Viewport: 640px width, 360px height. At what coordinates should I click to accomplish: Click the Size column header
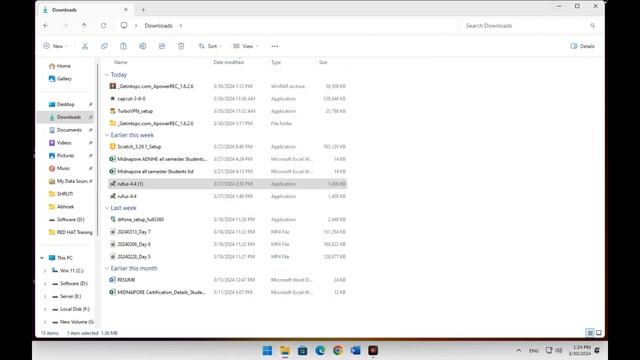pos(323,62)
